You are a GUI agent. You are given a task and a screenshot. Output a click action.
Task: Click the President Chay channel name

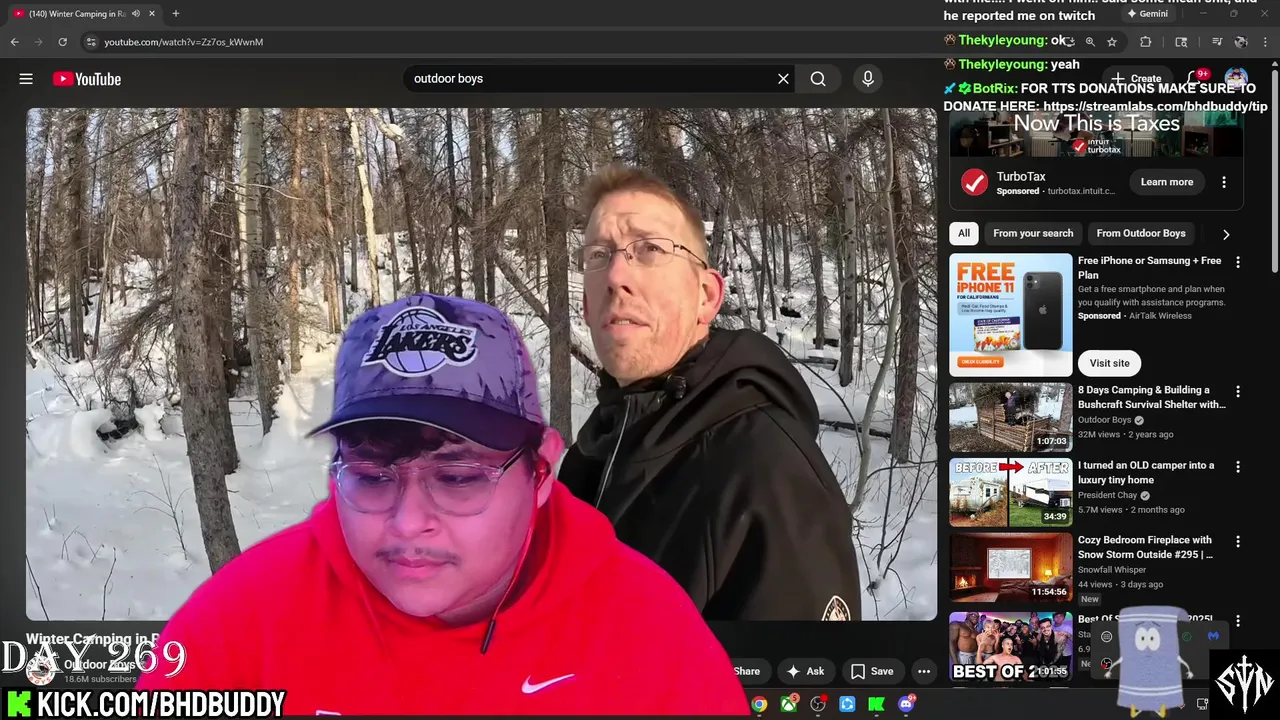pyautogui.click(x=1108, y=495)
